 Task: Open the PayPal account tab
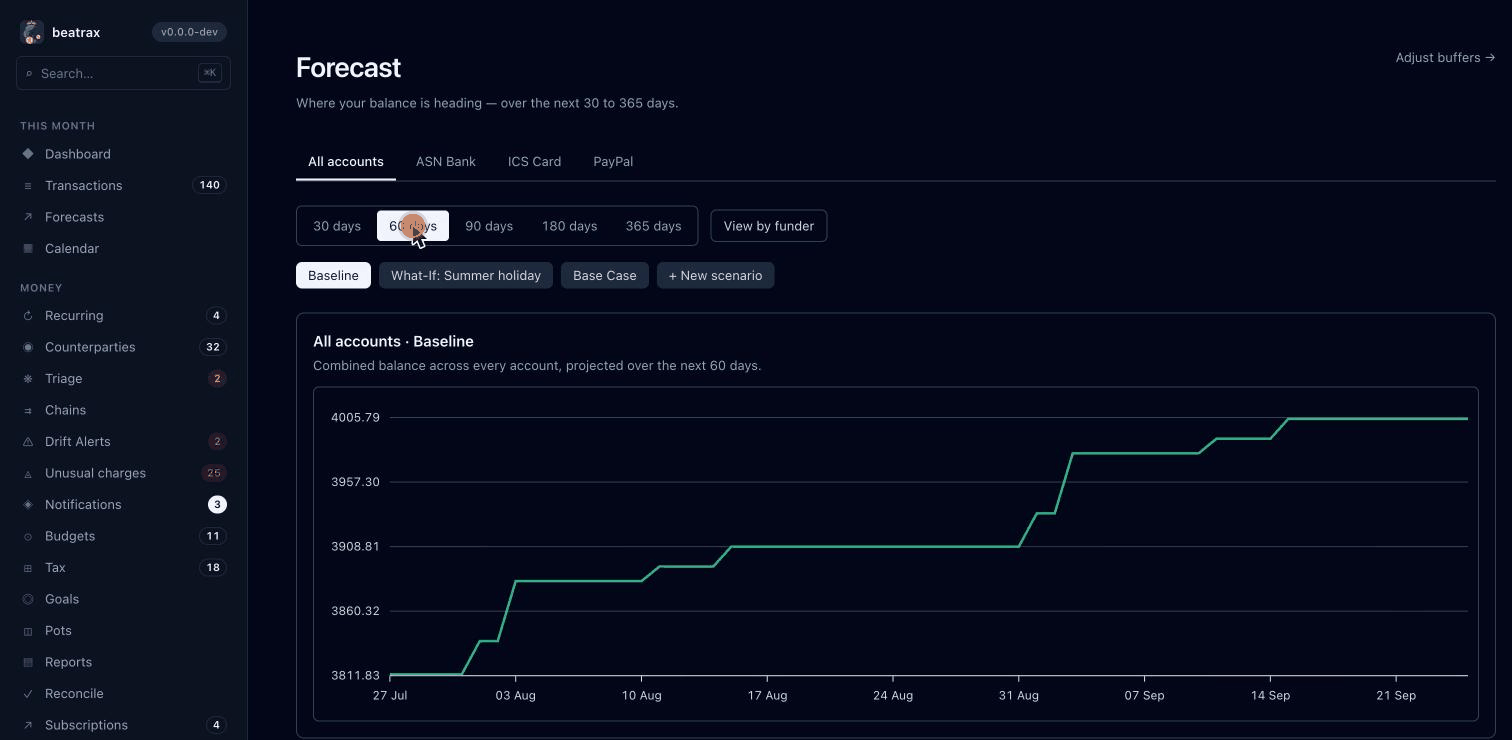click(x=613, y=161)
